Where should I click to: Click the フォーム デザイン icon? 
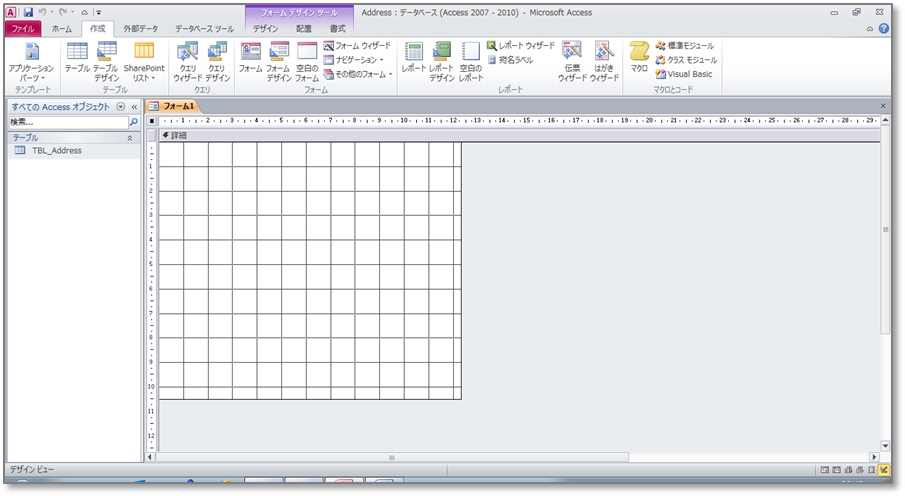tap(279, 62)
